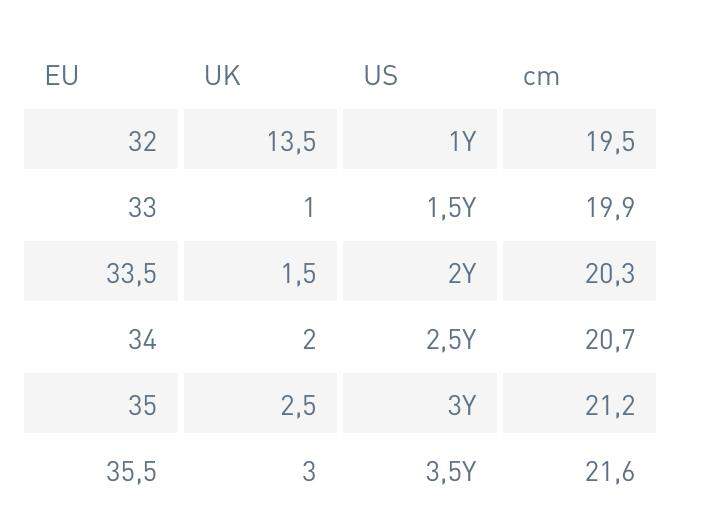Viewport: 709px width, 505px height.
Task: Click the UK column header
Action: pos(222,76)
